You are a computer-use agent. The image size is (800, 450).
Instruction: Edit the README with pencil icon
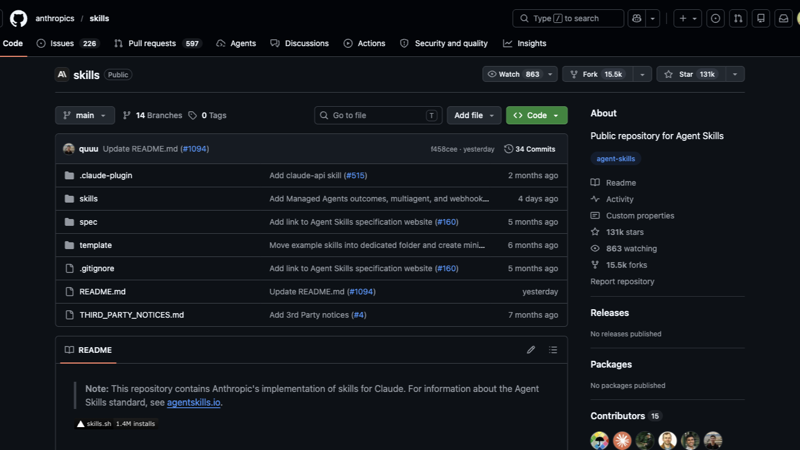(x=531, y=349)
